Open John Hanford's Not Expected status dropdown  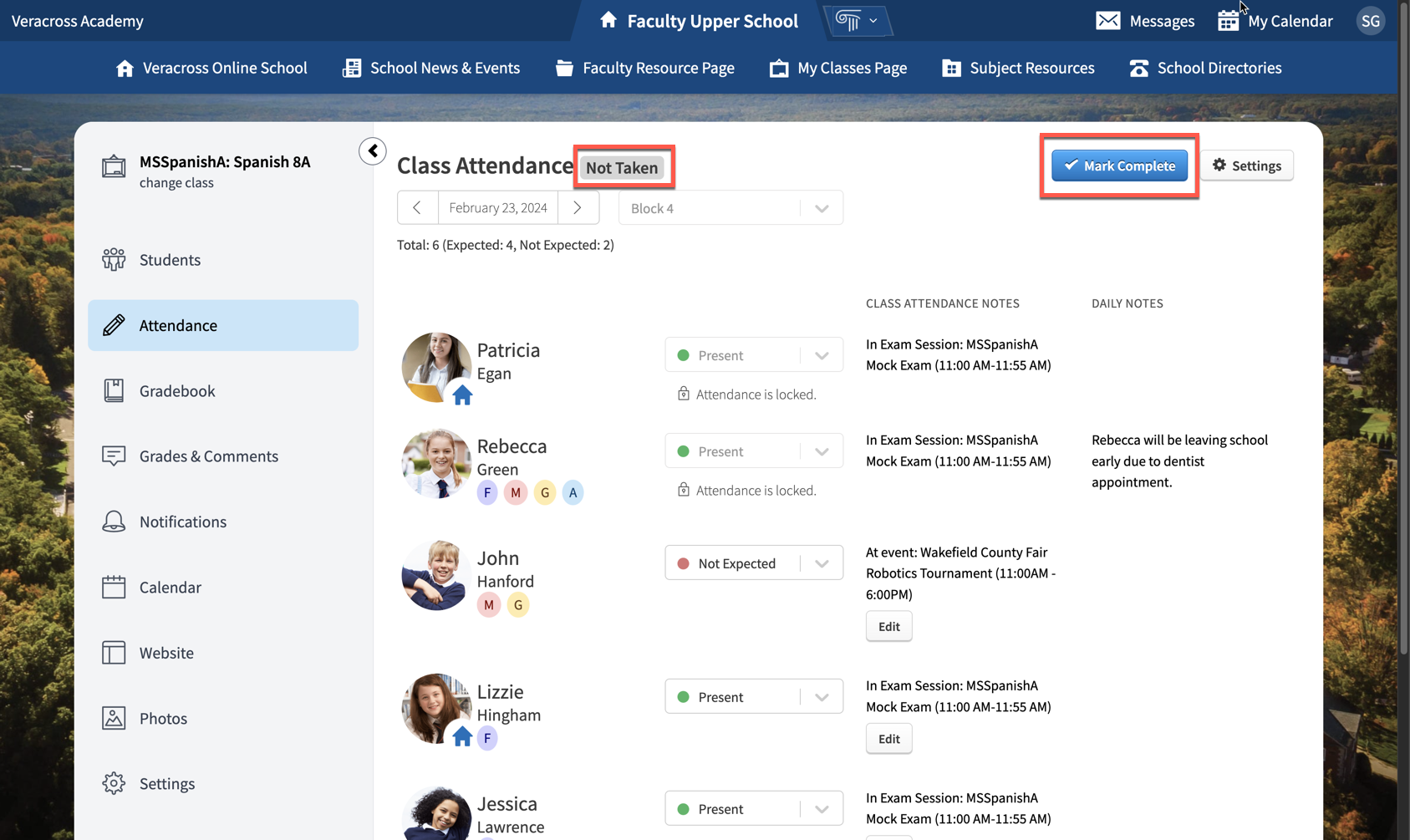[754, 563]
